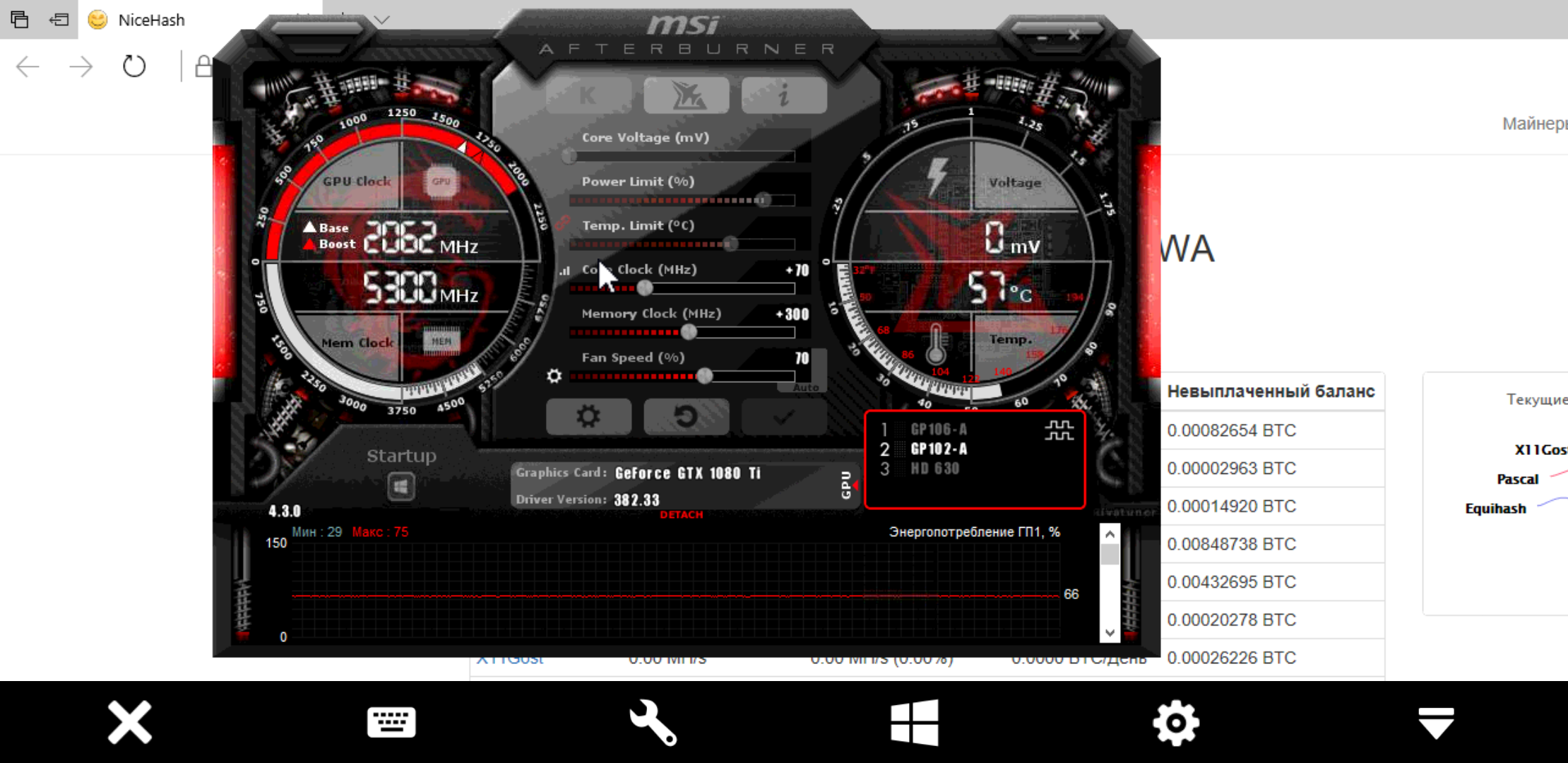Viewport: 1568px width, 763px height.
Task: Open the wrench tools icon
Action: (653, 722)
